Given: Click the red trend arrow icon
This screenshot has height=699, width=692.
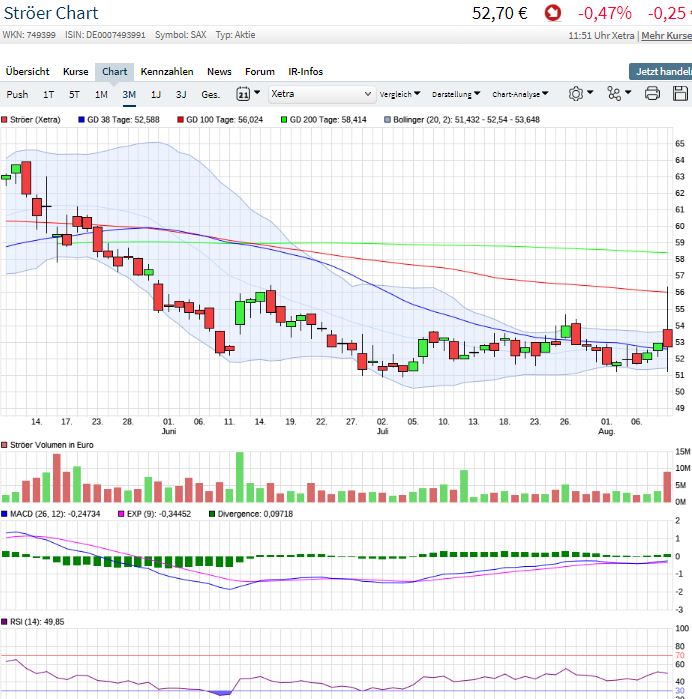Looking at the screenshot, I should tap(553, 13).
